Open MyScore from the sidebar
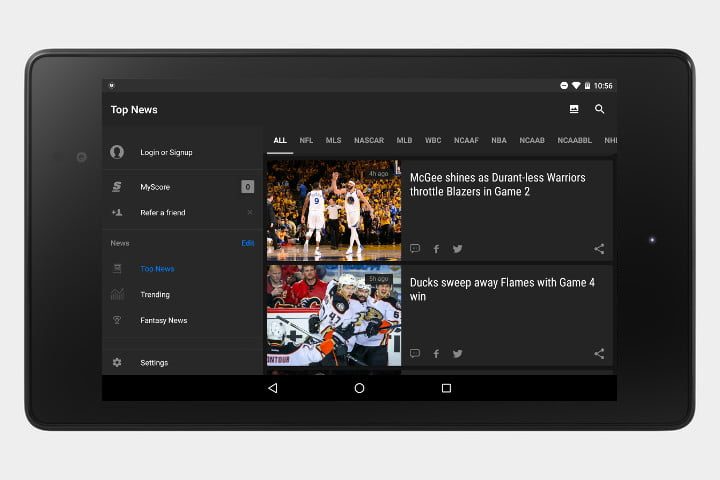This screenshot has width=720, height=480. pyautogui.click(x=154, y=187)
